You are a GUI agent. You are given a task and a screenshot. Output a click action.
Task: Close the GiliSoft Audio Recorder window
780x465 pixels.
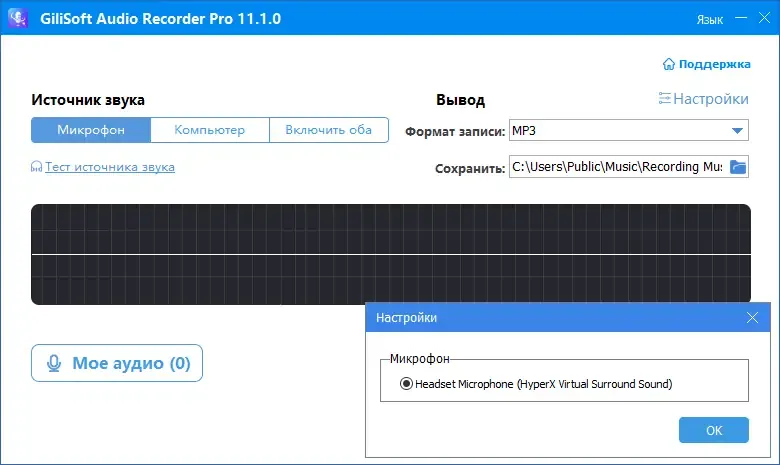[765, 18]
